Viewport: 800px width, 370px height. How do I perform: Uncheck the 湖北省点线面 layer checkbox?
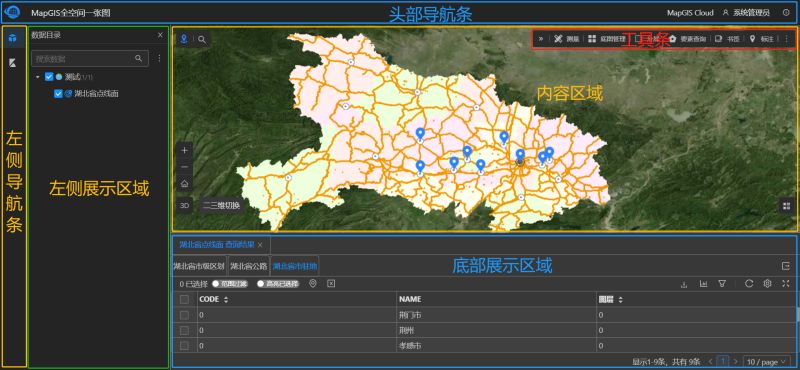(58, 94)
